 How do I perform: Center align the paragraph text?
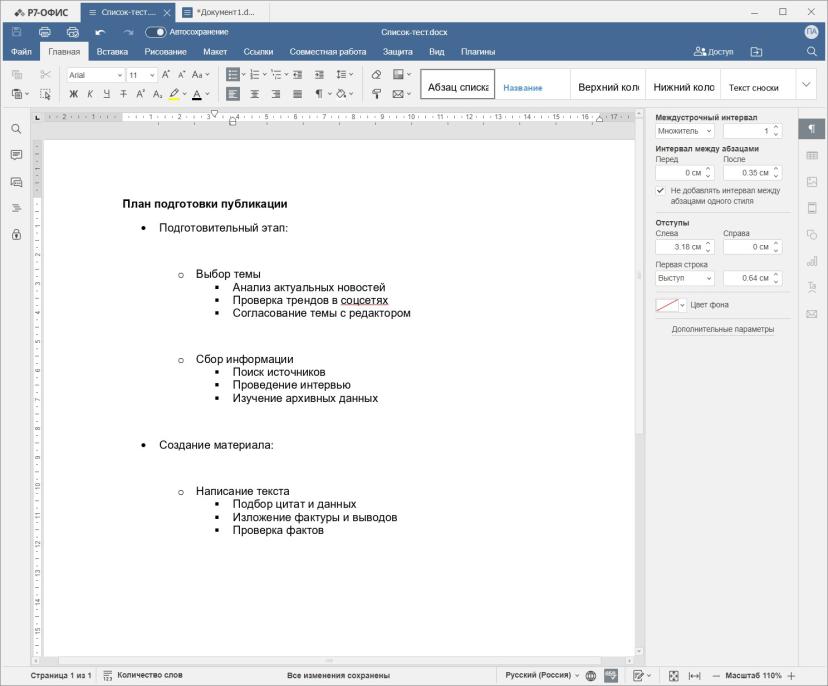click(255, 94)
